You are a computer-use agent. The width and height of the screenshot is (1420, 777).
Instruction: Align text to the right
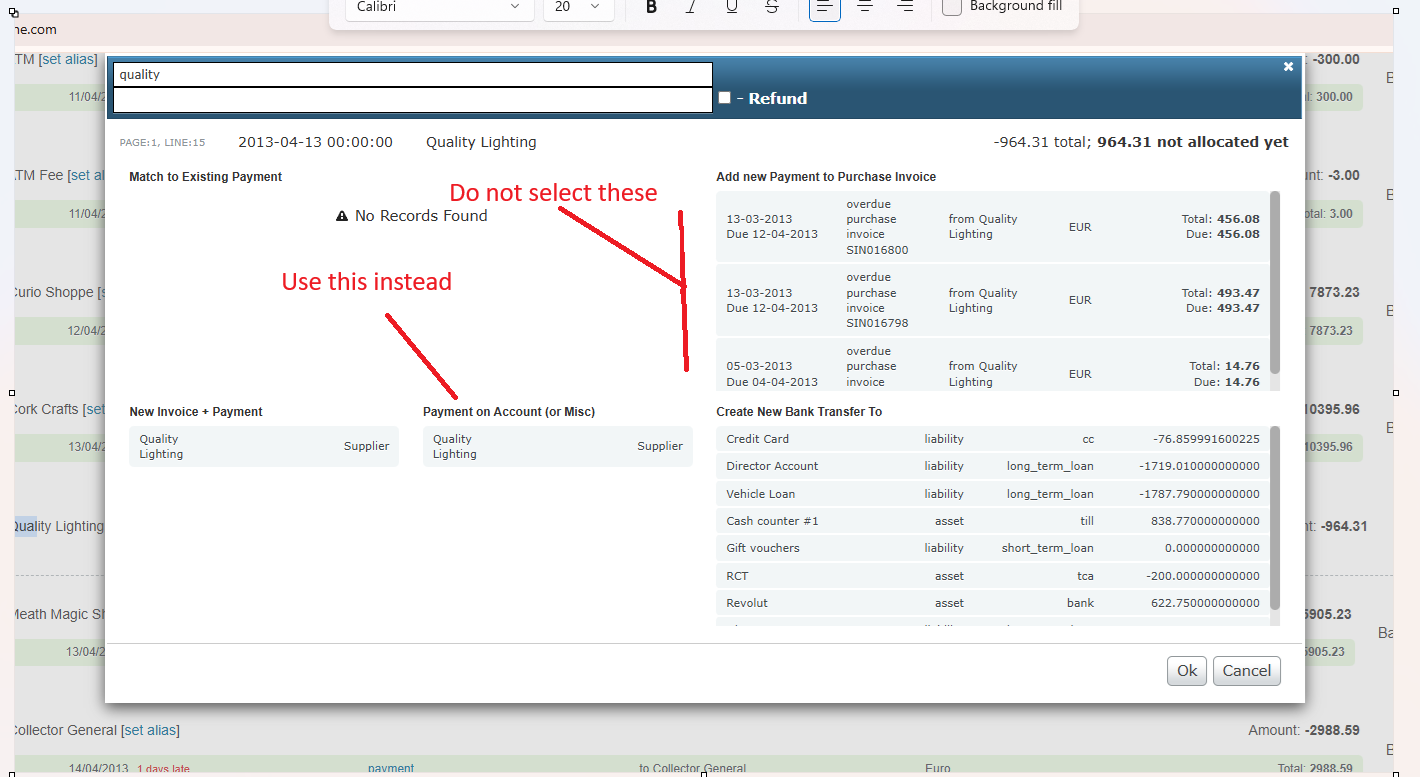(x=905, y=7)
